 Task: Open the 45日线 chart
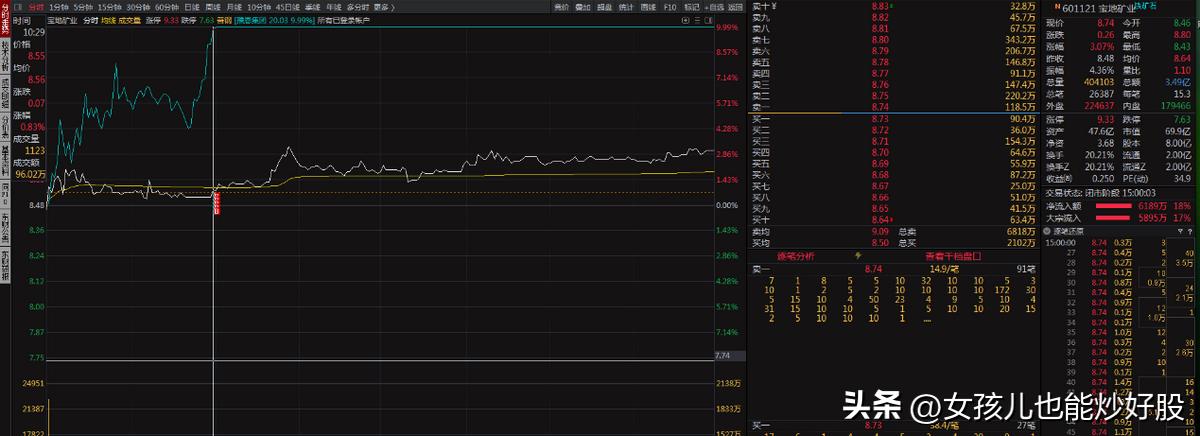point(290,7)
